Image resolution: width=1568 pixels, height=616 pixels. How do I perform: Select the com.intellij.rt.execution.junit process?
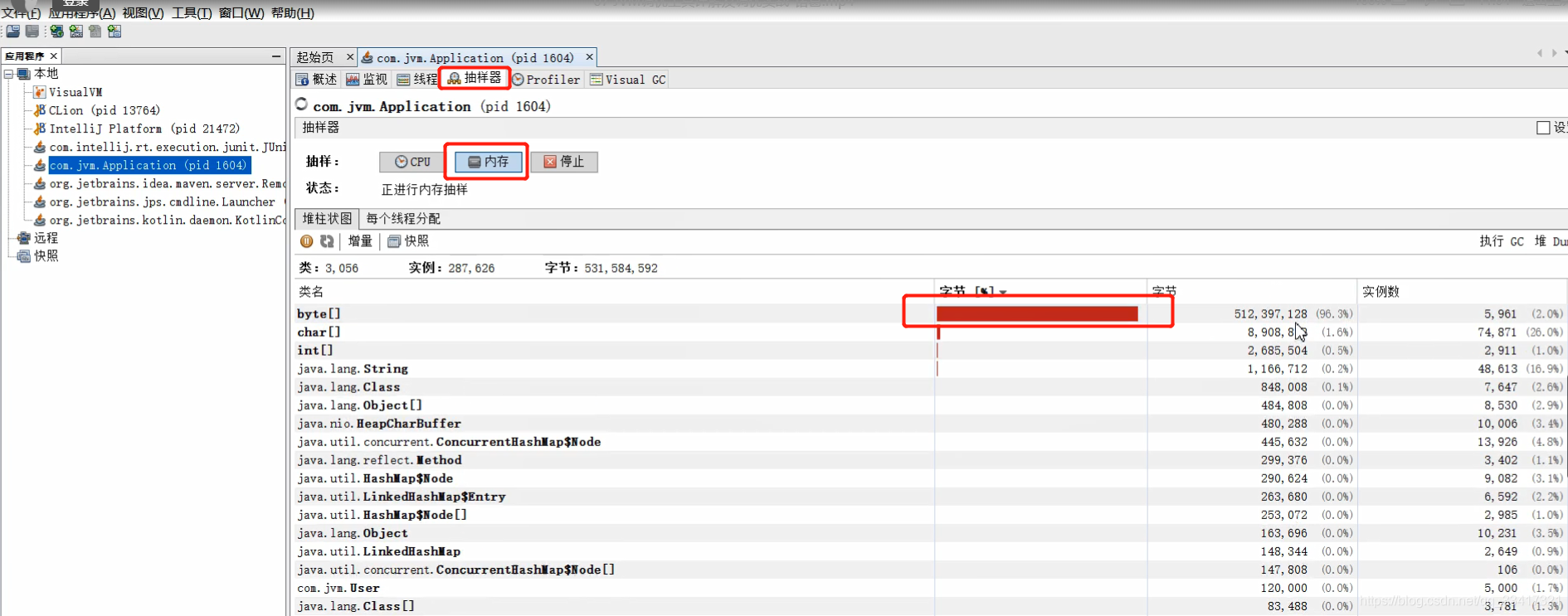point(159,147)
